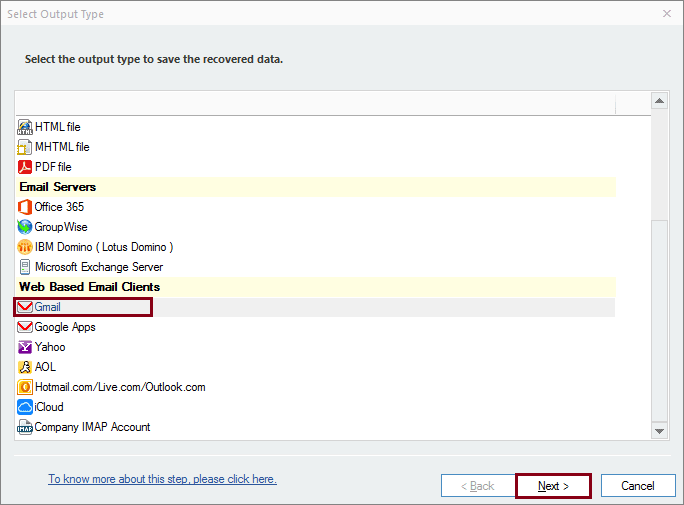Click the Next button
The width and height of the screenshot is (684, 505).
[553, 486]
